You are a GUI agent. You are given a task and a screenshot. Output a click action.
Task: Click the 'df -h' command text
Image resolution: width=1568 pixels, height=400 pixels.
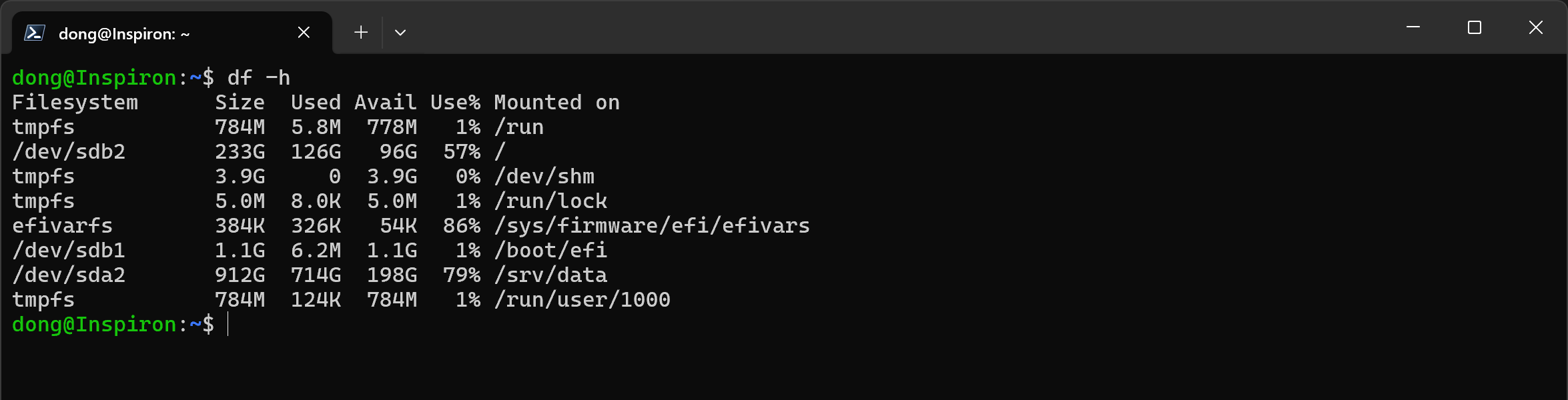coord(259,78)
